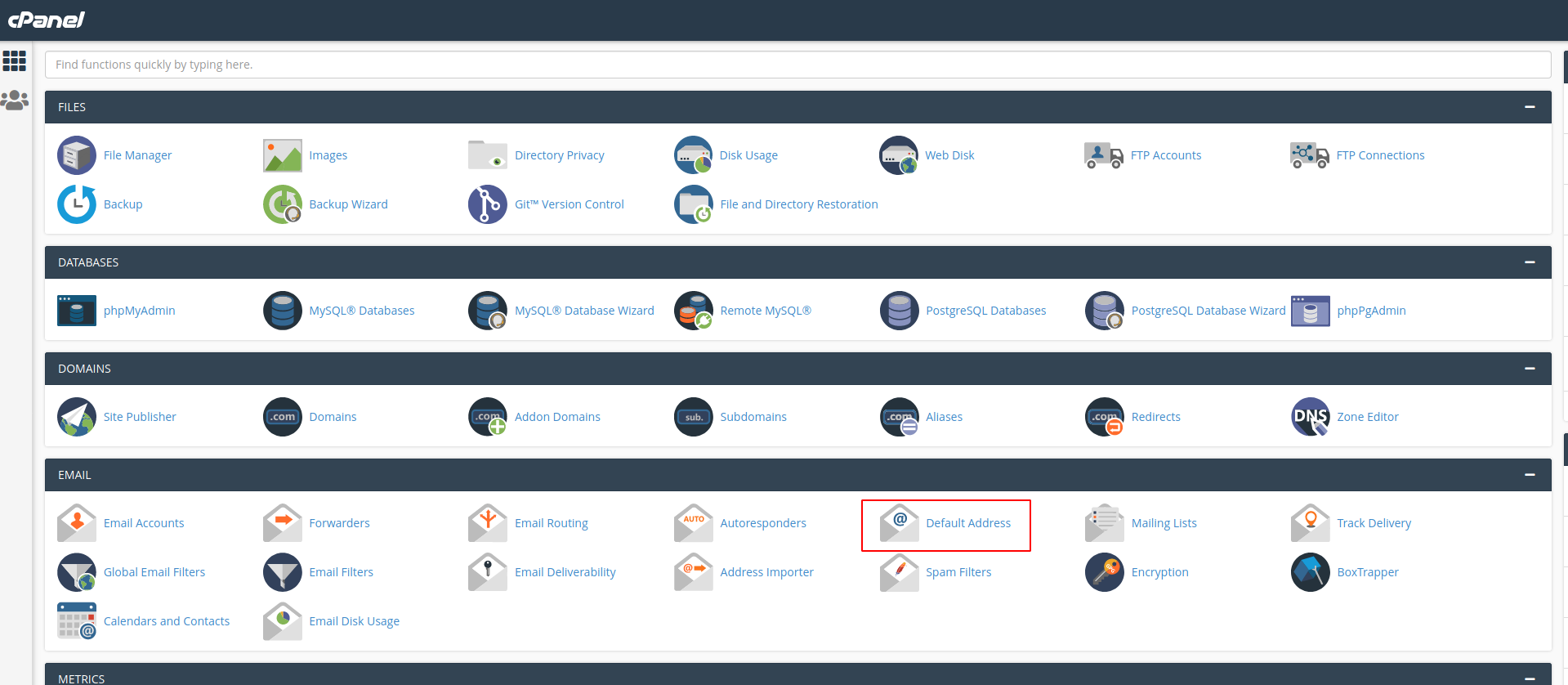Click the Site Publisher paper-plane icon

77,417
